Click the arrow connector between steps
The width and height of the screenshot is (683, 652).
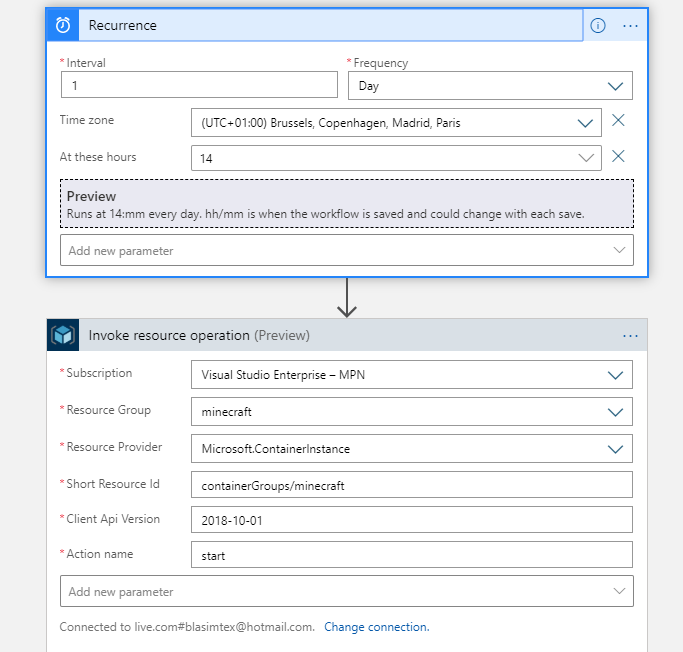[x=347, y=298]
